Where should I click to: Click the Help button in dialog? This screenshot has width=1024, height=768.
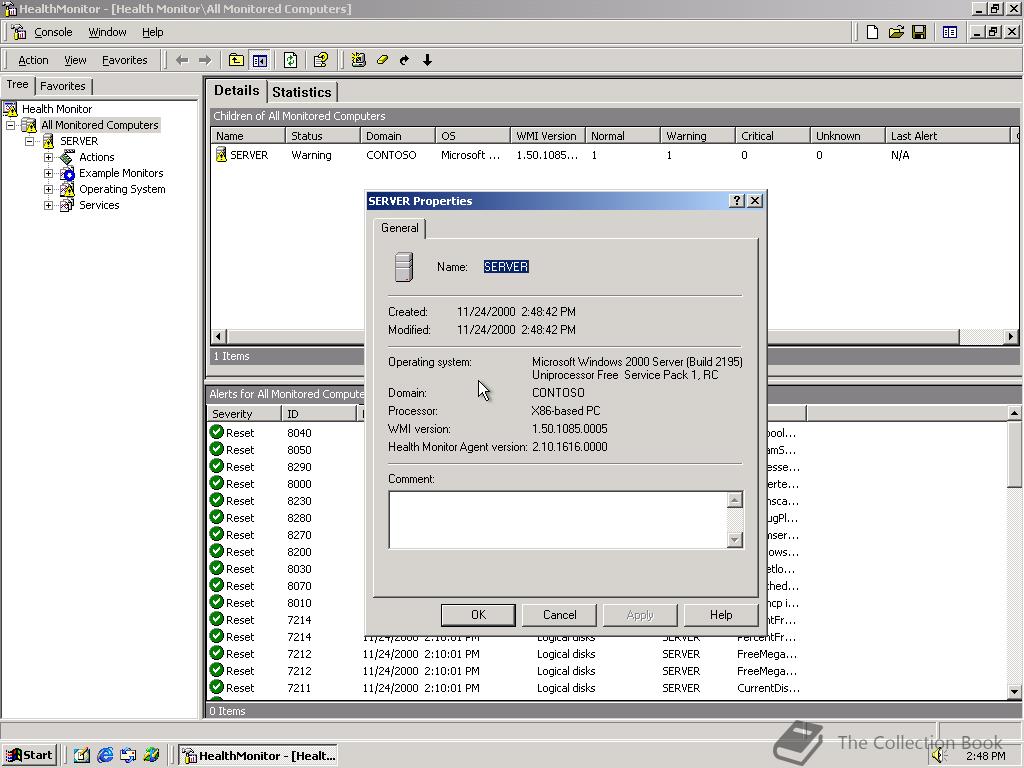tap(721, 615)
